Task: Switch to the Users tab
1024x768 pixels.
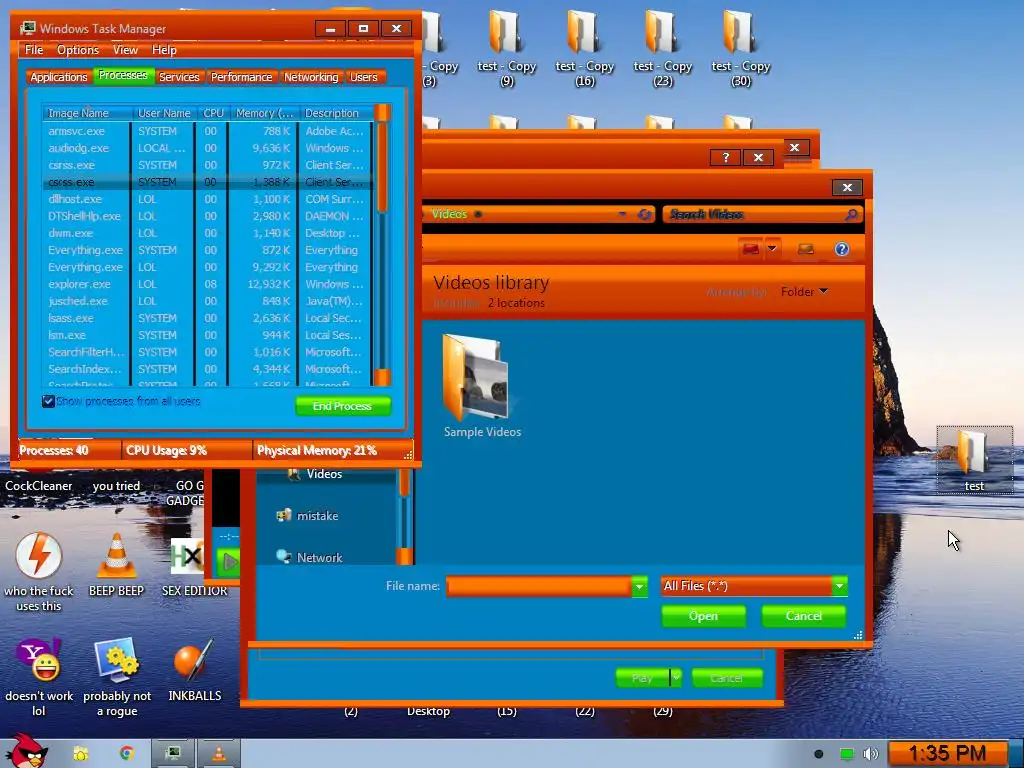Action: (364, 77)
